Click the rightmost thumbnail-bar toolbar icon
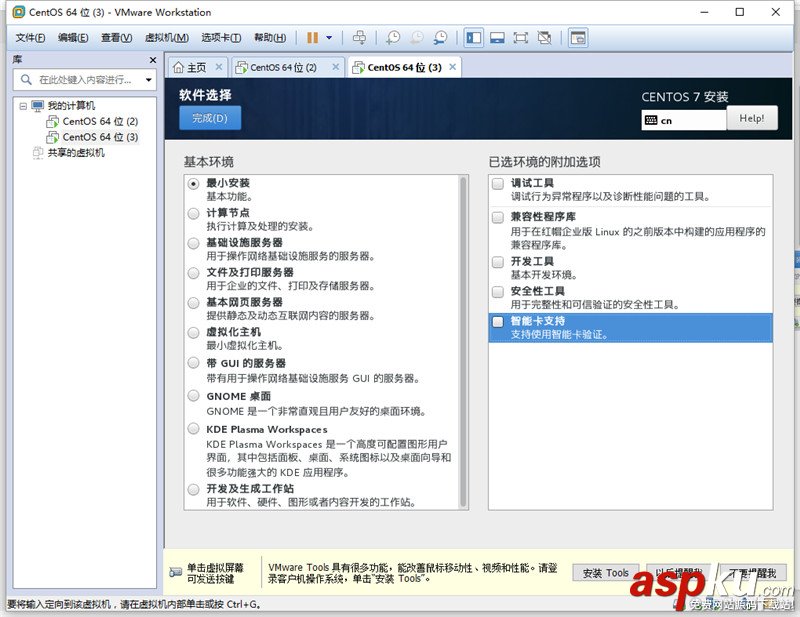Image resolution: width=800 pixels, height=617 pixels. click(578, 38)
